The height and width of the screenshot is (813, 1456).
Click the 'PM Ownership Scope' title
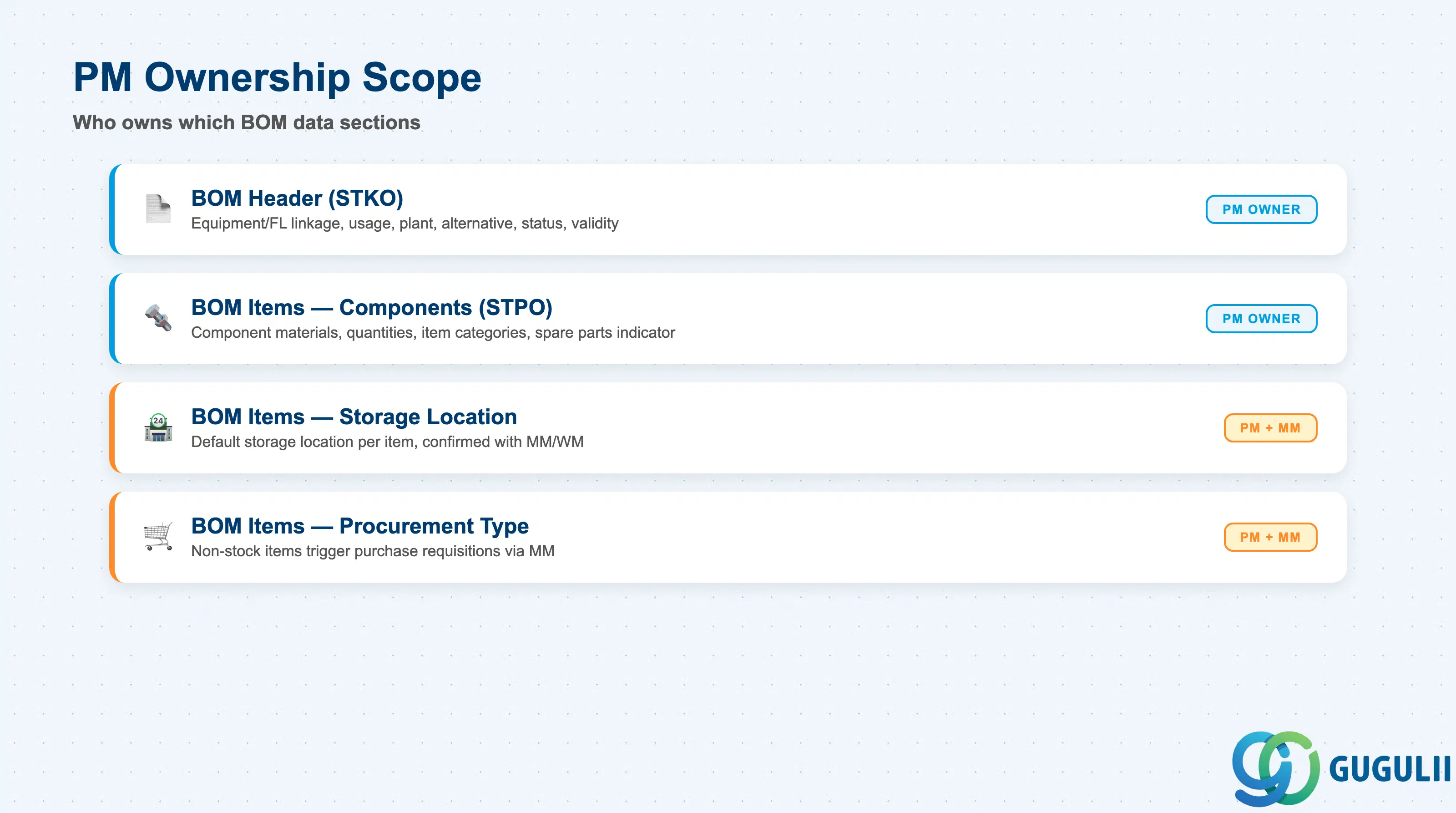tap(277, 77)
